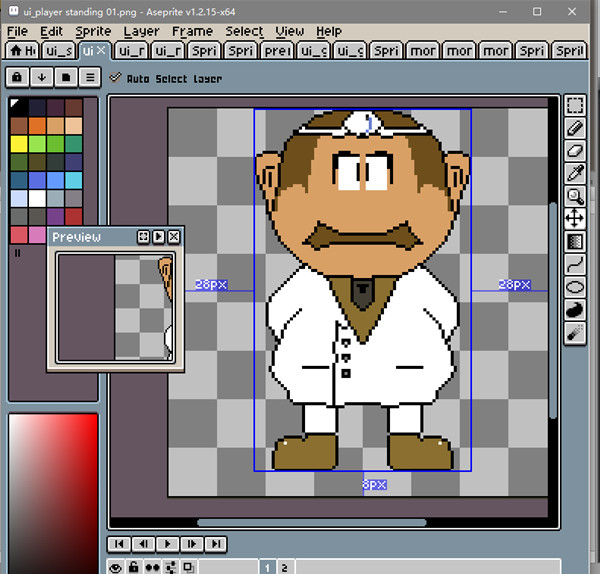Select the Eraser tool
This screenshot has width=600, height=574.
(x=575, y=151)
